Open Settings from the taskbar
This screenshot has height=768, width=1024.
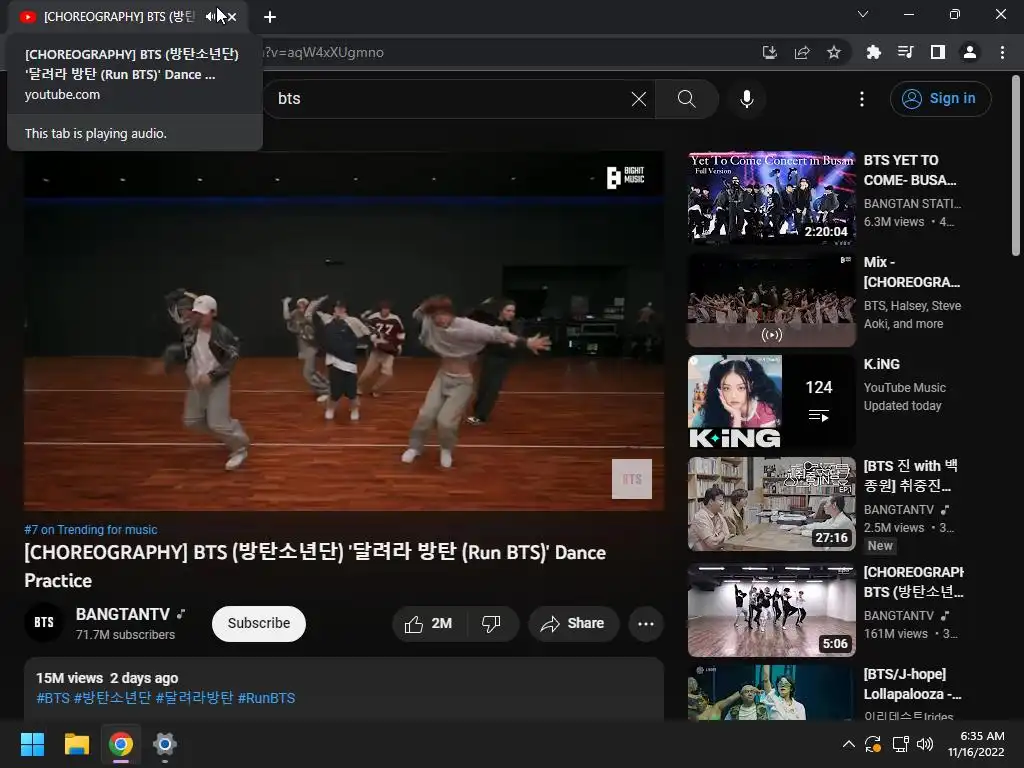[165, 744]
